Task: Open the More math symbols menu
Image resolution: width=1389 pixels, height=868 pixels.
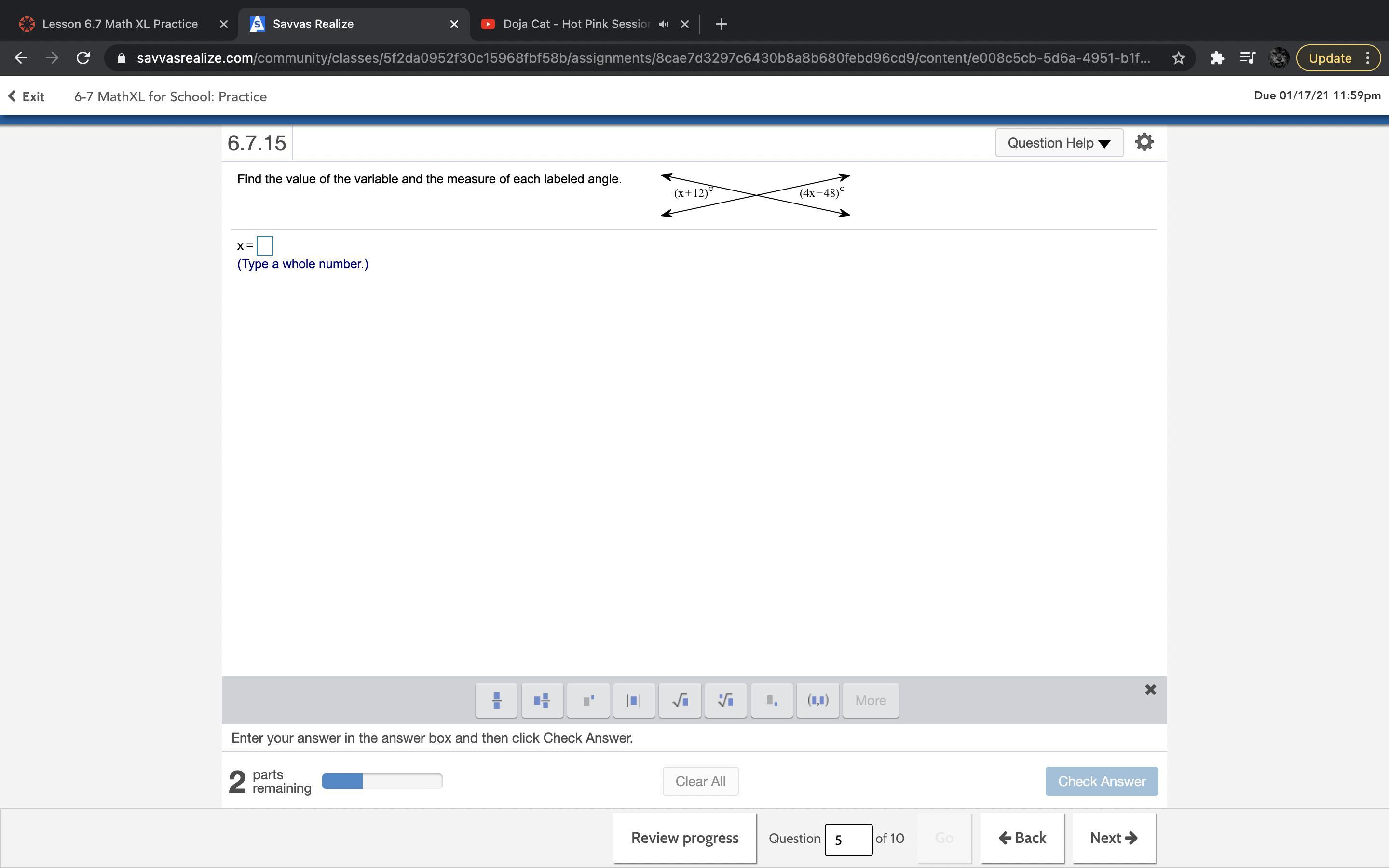Action: pos(870,700)
